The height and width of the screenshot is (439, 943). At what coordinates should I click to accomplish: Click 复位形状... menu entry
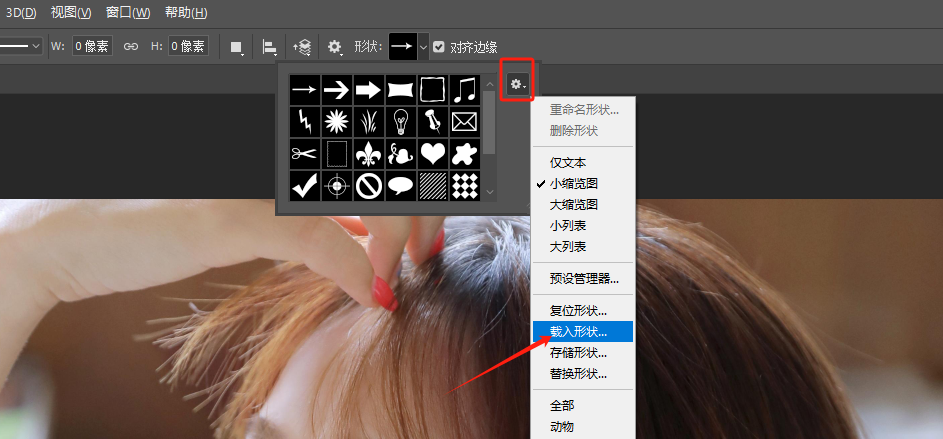[578, 310]
